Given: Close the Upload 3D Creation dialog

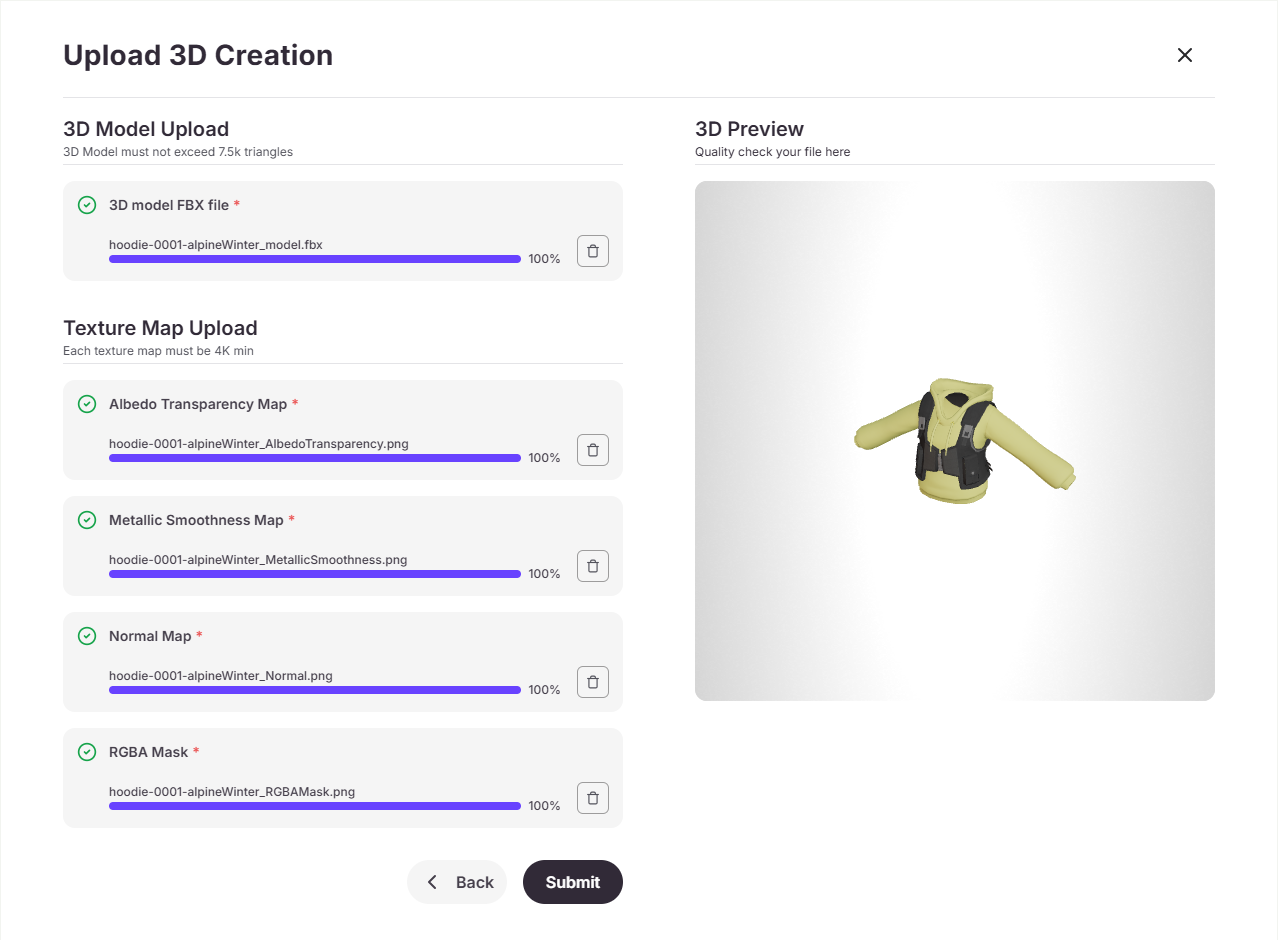Looking at the screenshot, I should (1184, 55).
